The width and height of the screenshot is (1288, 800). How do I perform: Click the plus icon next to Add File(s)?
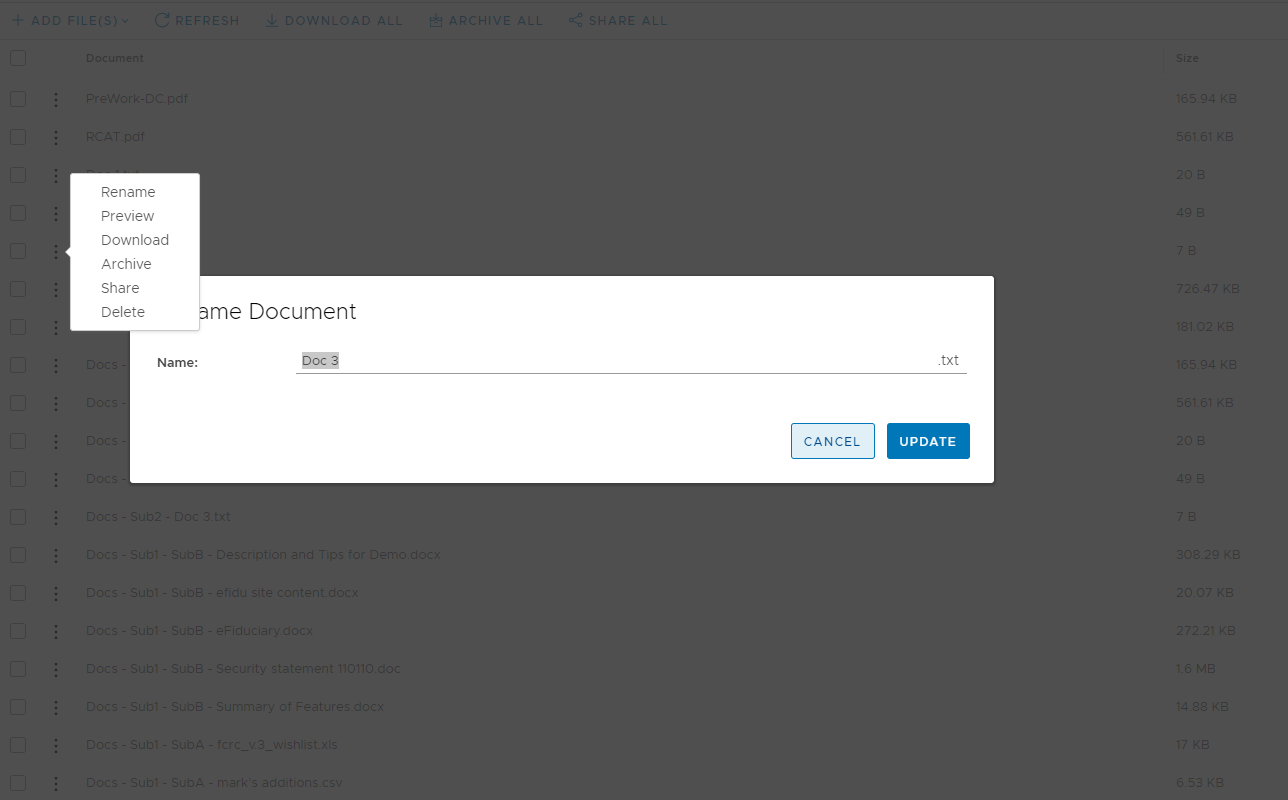pos(18,20)
